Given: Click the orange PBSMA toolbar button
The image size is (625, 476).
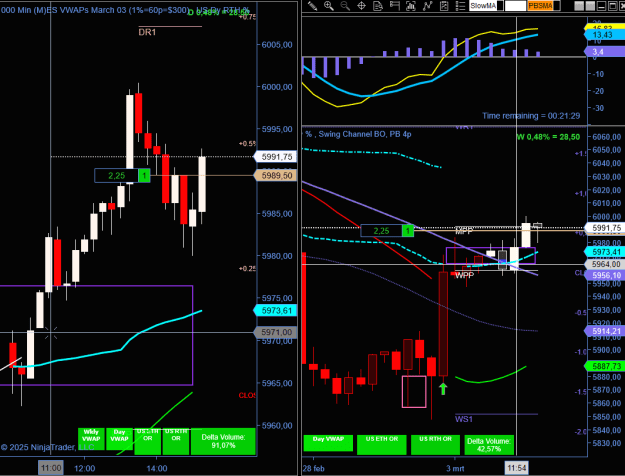Looking at the screenshot, I should pyautogui.click(x=540, y=6).
